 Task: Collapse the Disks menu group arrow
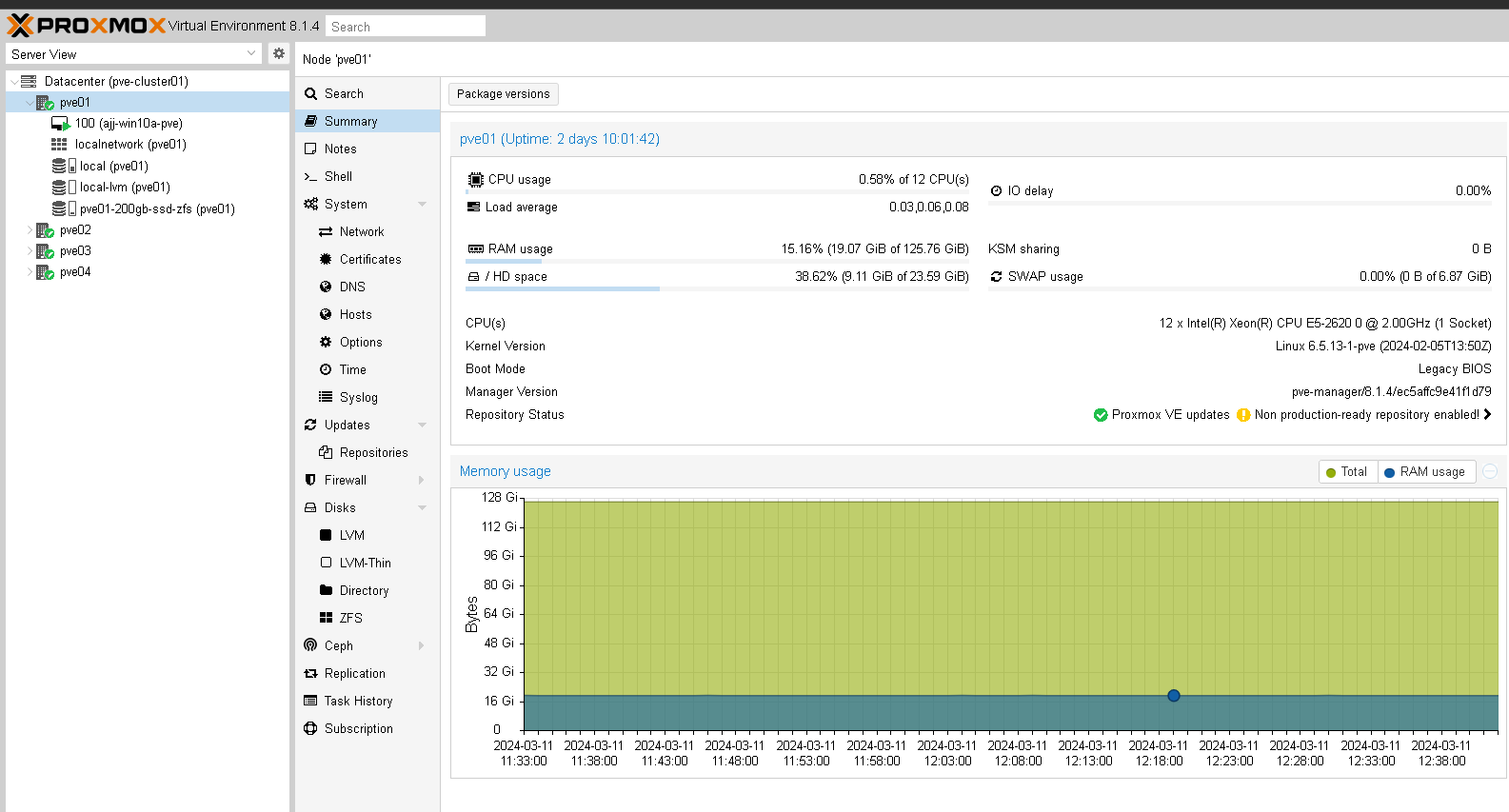pos(422,508)
